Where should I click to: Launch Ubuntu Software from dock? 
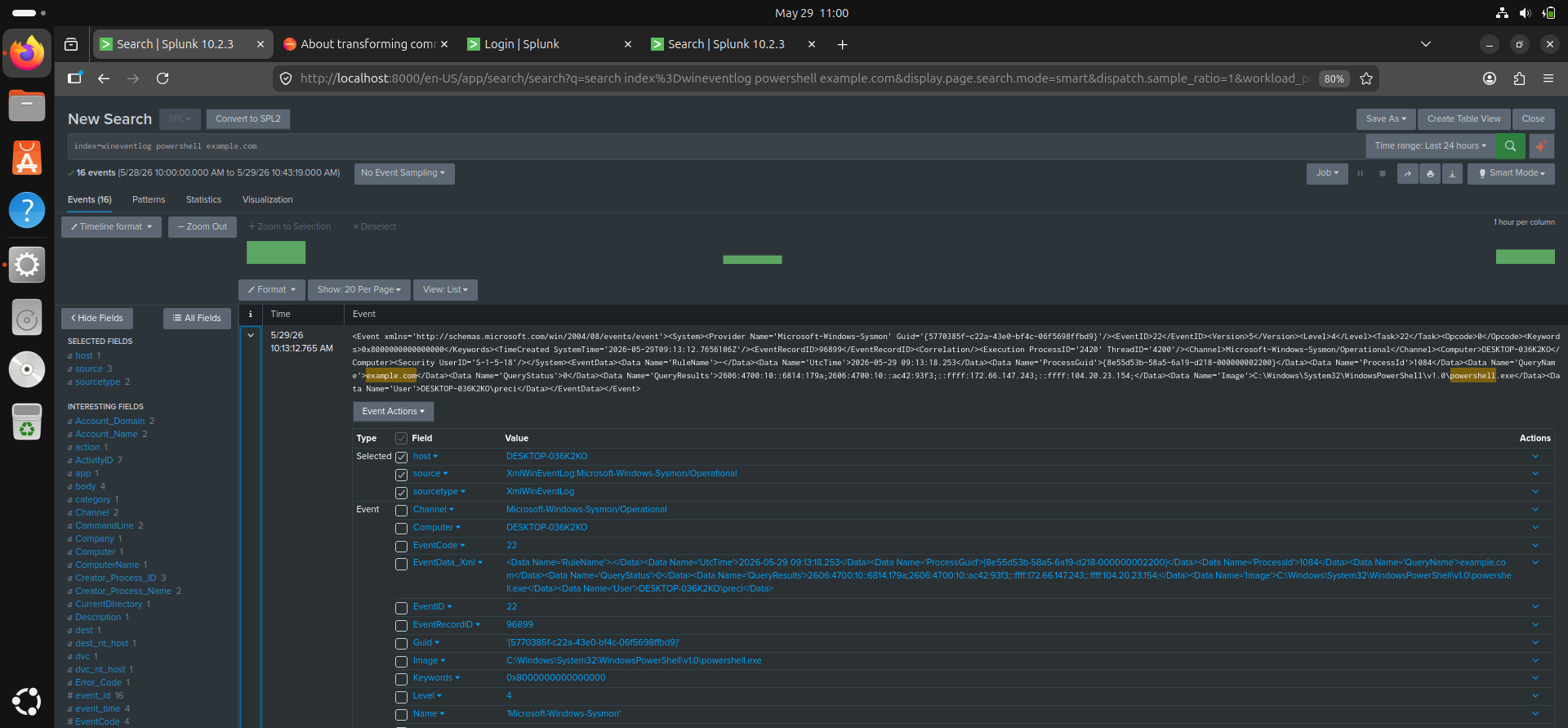tap(27, 158)
